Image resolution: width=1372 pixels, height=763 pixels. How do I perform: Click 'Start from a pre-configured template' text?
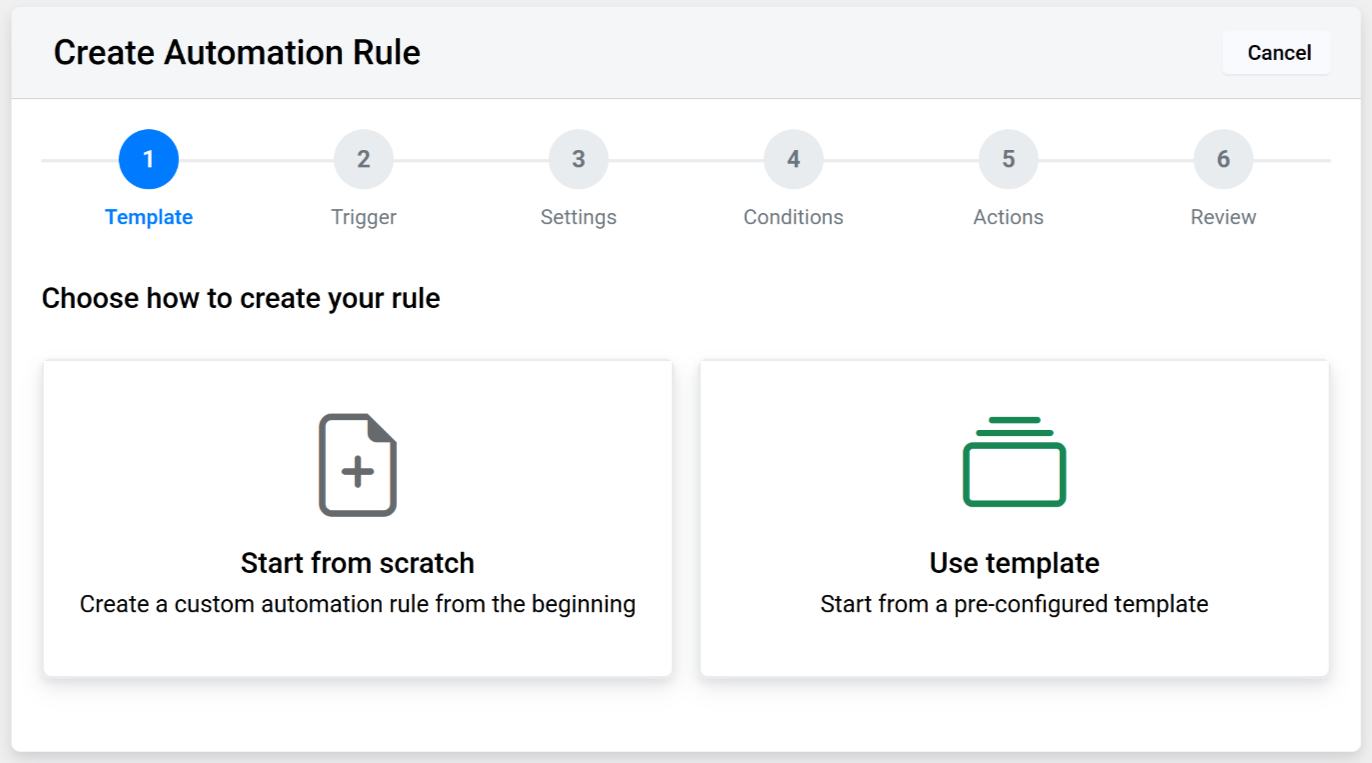(1014, 604)
